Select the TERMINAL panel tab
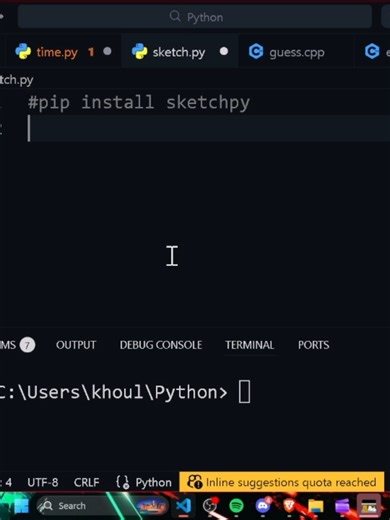The width and height of the screenshot is (390, 520). pos(250,345)
